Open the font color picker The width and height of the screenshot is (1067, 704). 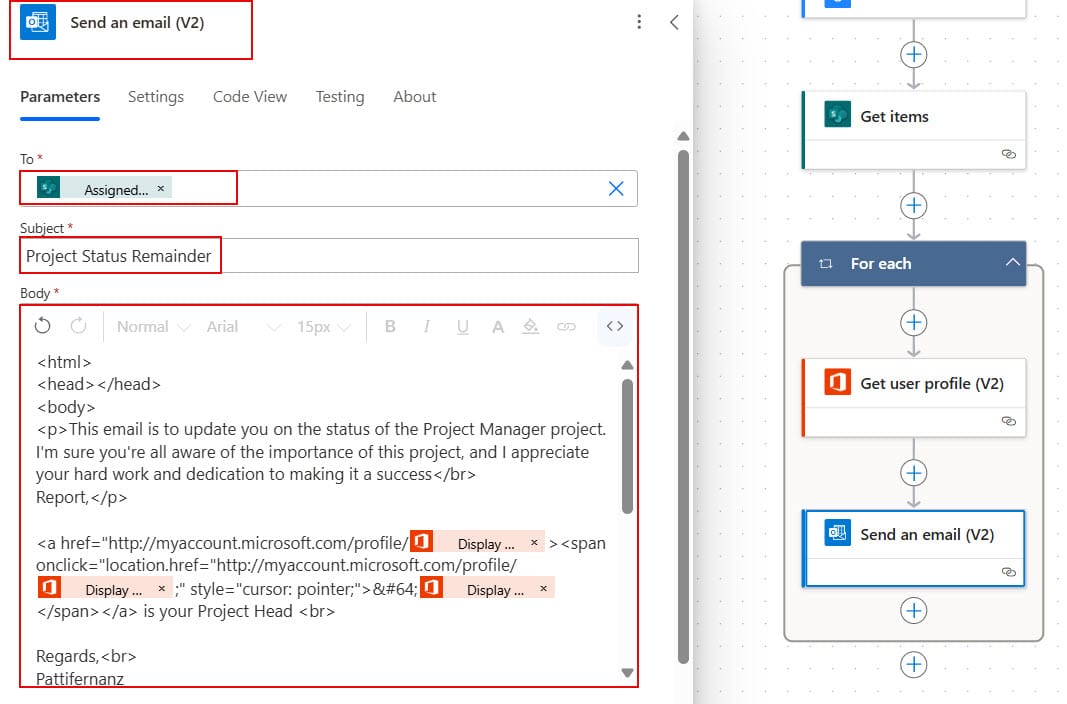pos(497,325)
